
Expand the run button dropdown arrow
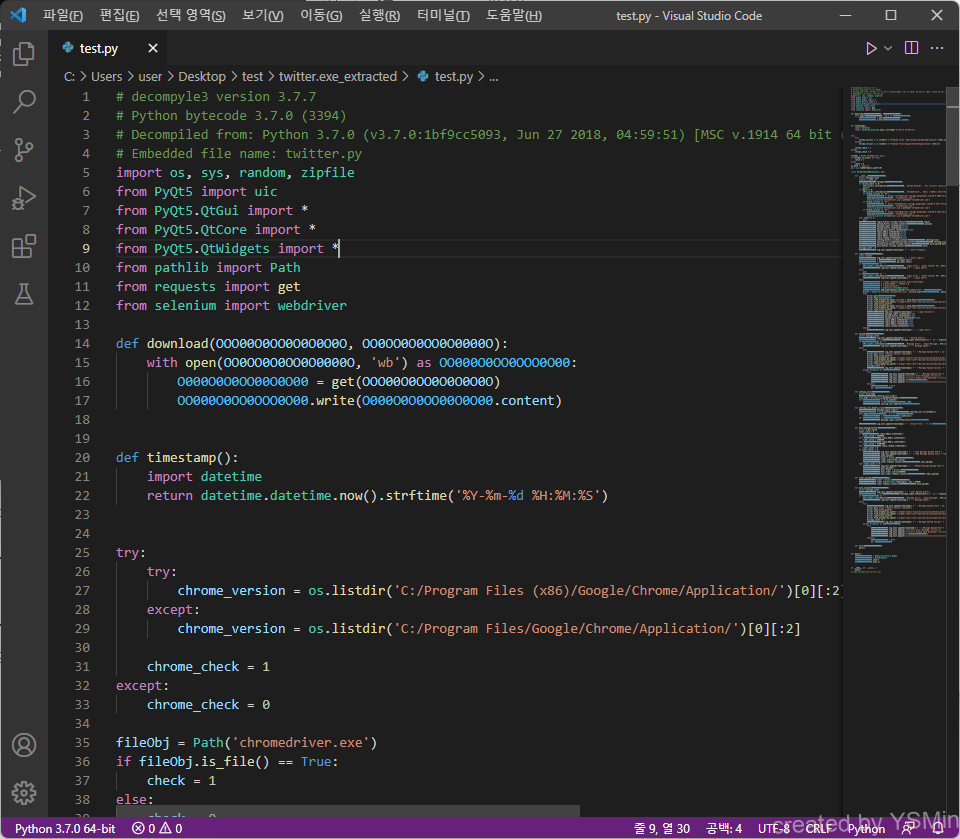click(888, 48)
